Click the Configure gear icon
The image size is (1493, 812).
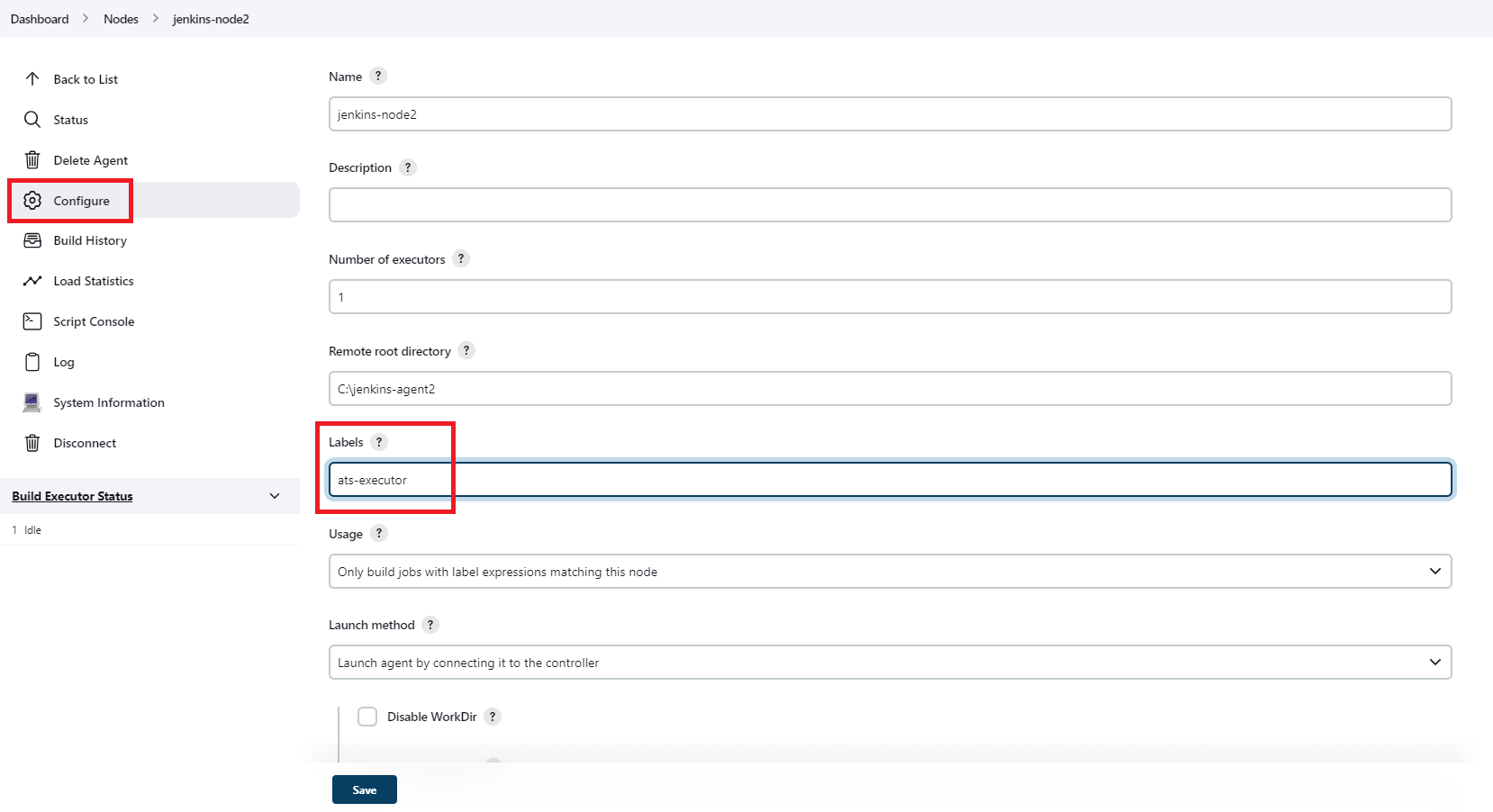[32, 200]
